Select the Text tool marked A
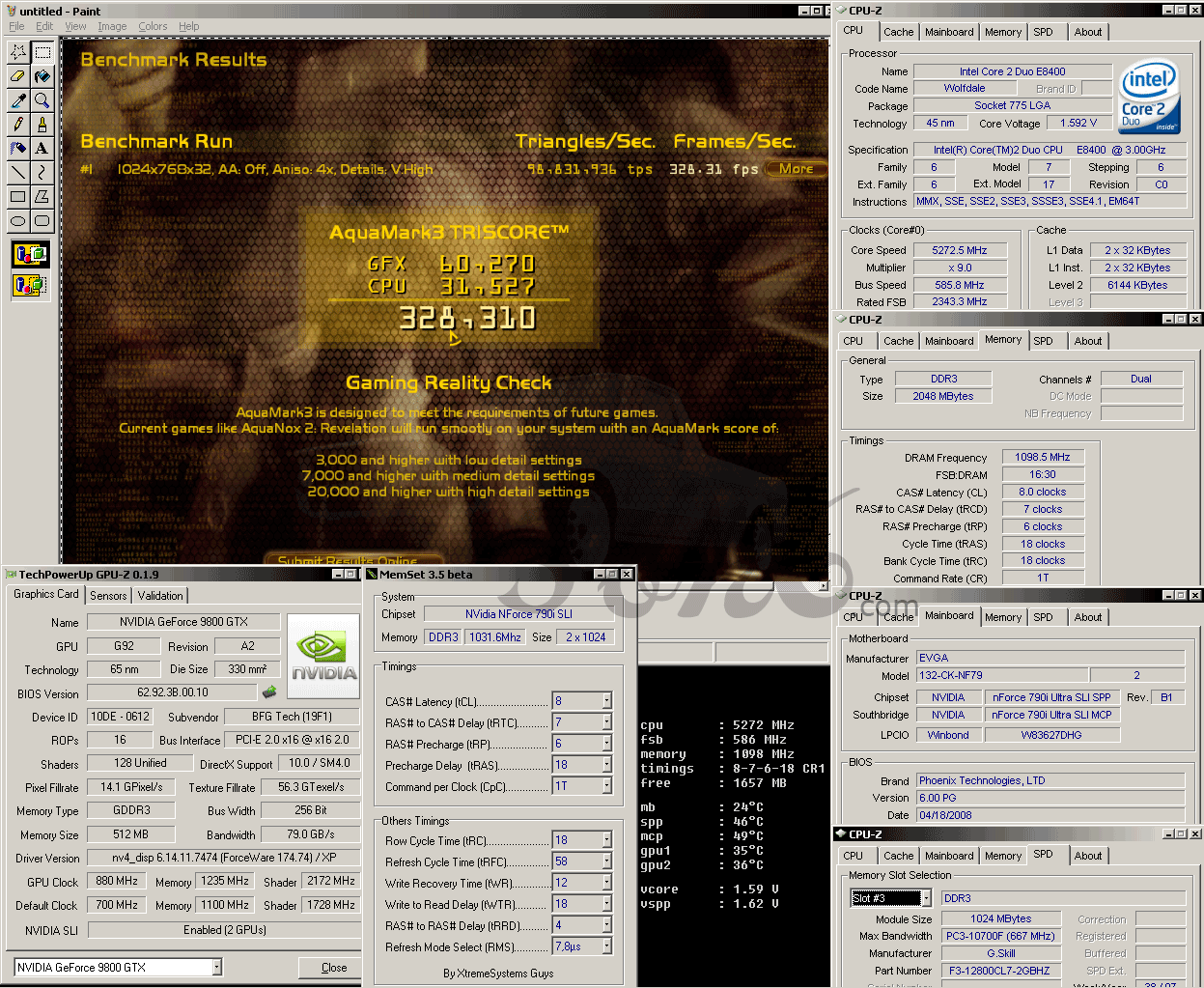Screen dimensions: 1204x988 click(42, 148)
